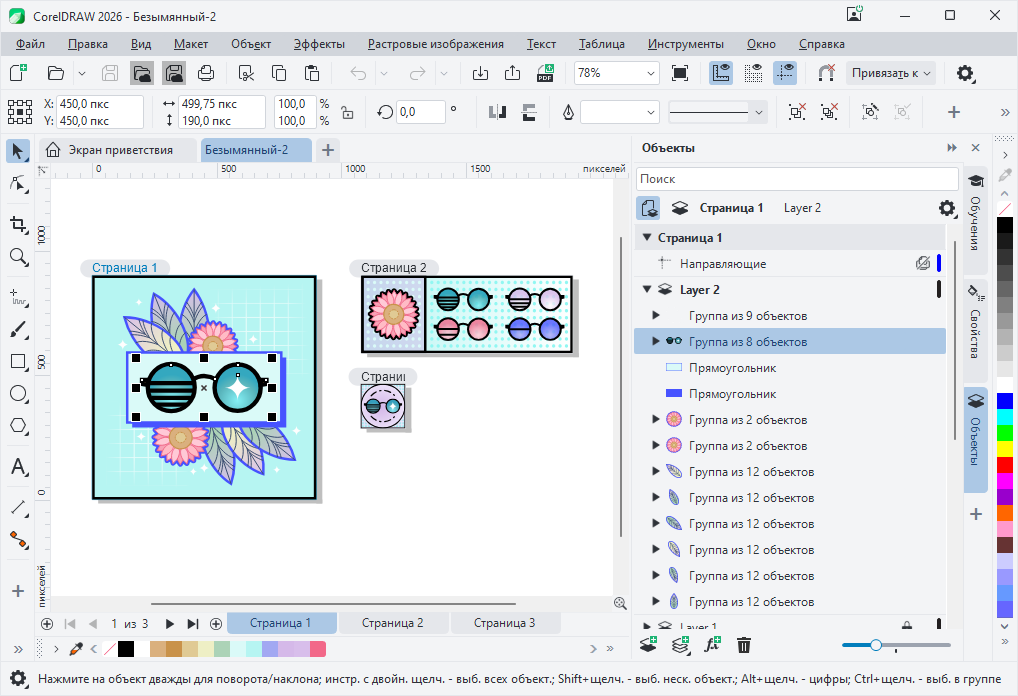Click the Publish to PDF icon
This screenshot has height=696, width=1018.
[545, 73]
